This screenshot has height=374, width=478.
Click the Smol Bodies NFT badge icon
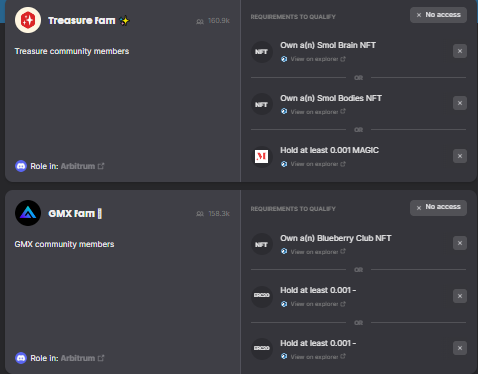pos(262,104)
